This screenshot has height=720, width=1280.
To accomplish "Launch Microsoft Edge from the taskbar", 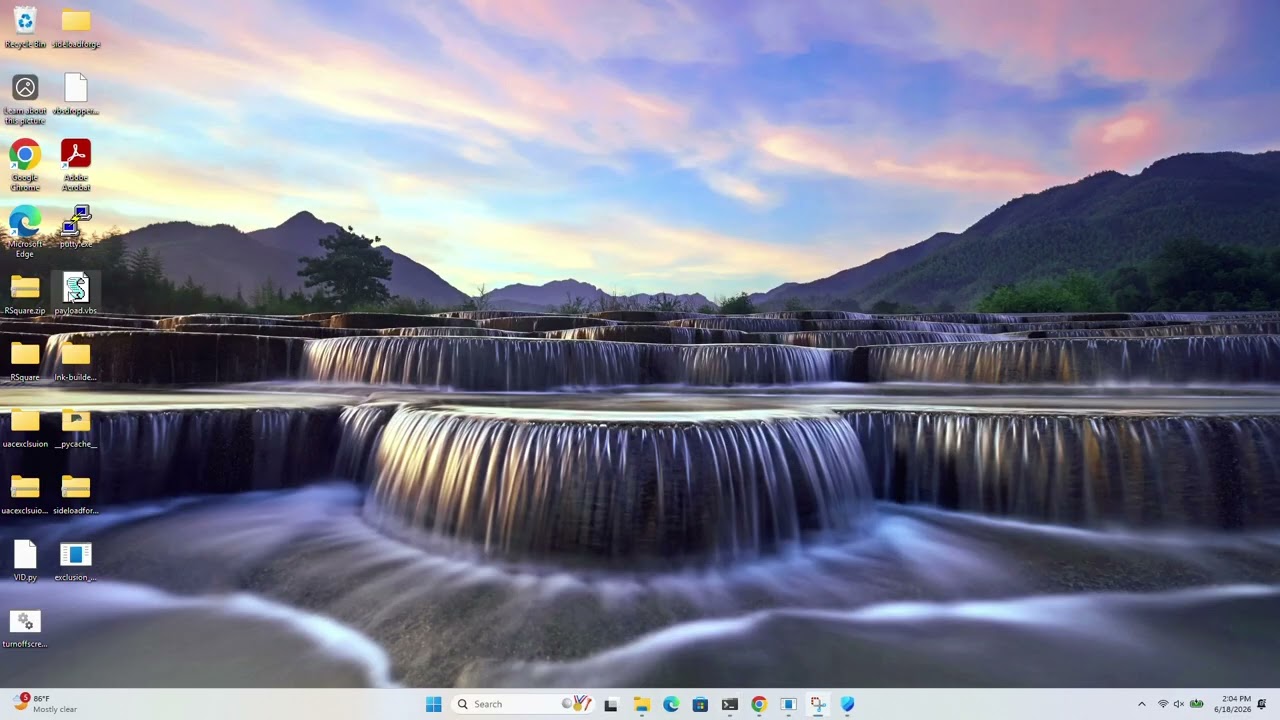I will [671, 704].
